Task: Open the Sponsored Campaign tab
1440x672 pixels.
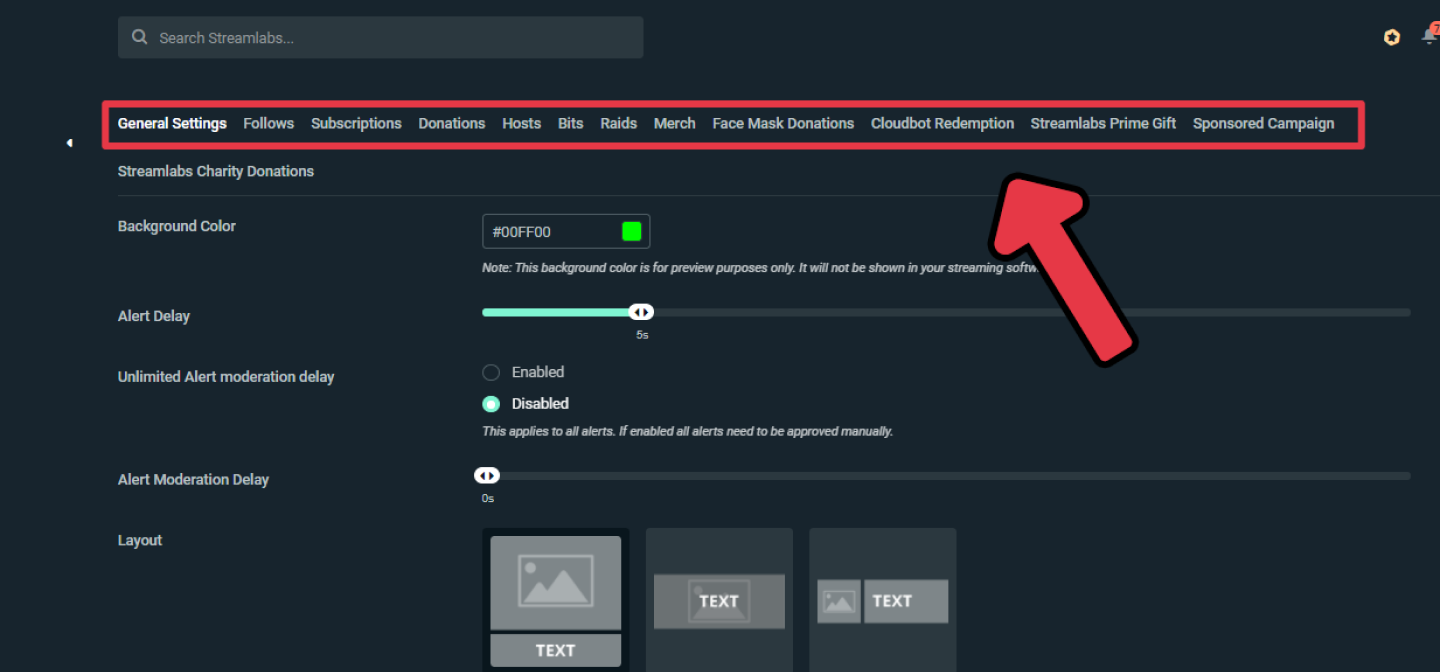Action: [x=1263, y=123]
